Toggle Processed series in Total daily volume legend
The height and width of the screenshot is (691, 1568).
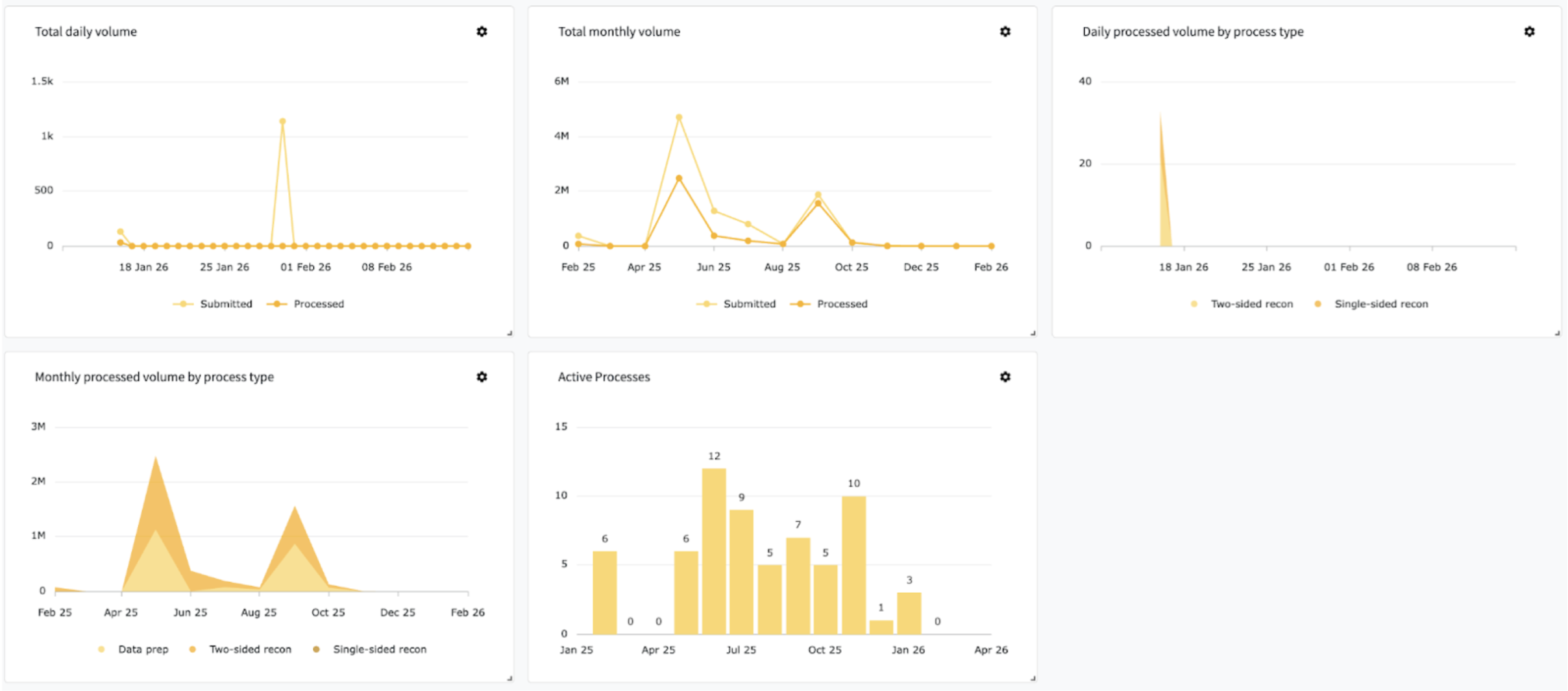tap(306, 304)
